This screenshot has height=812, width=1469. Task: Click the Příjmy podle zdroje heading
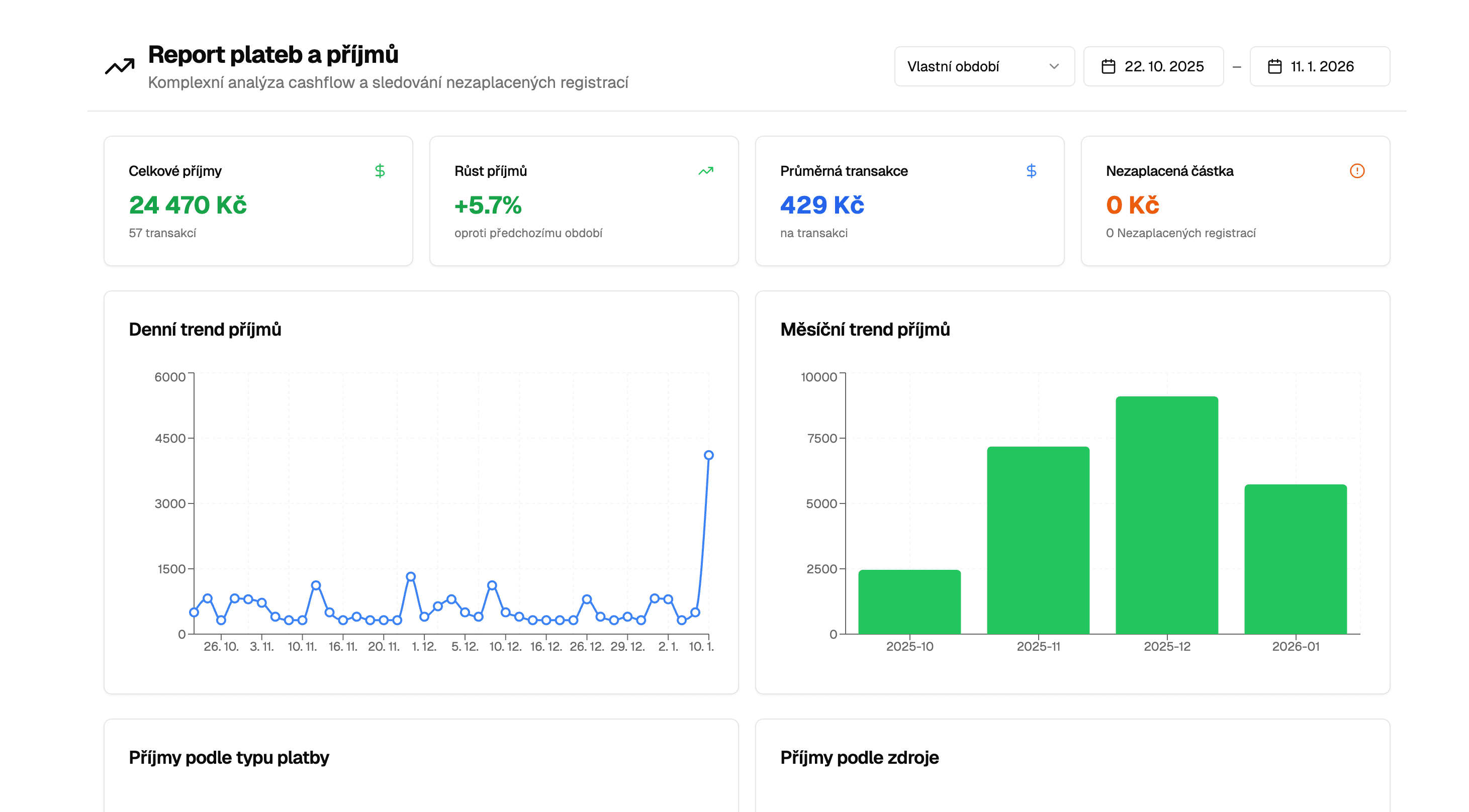tap(859, 757)
